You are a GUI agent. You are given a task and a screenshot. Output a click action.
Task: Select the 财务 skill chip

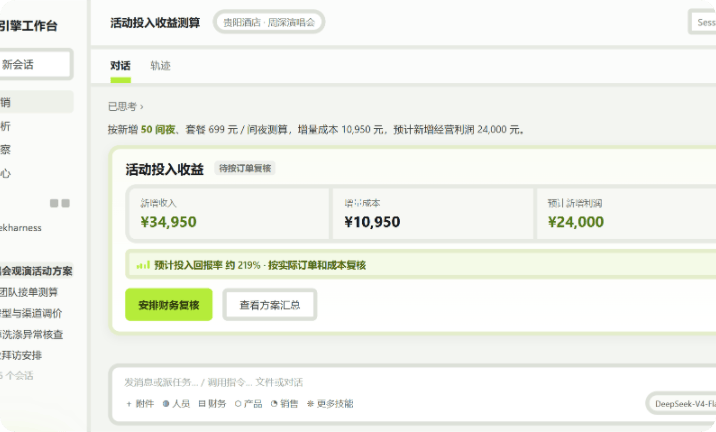click(212, 404)
